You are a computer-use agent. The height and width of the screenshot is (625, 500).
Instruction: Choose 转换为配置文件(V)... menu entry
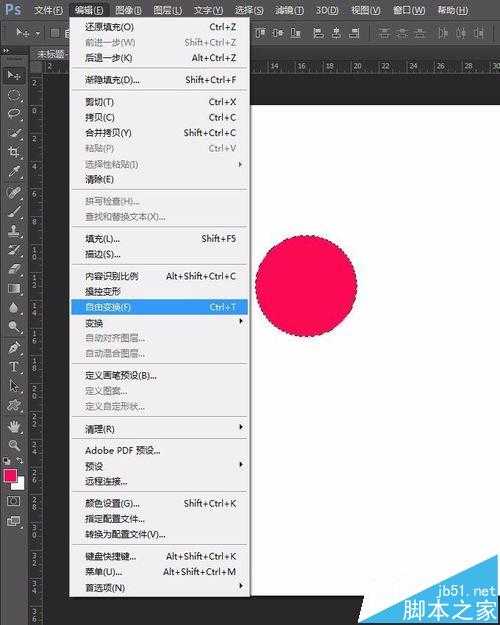159,535
